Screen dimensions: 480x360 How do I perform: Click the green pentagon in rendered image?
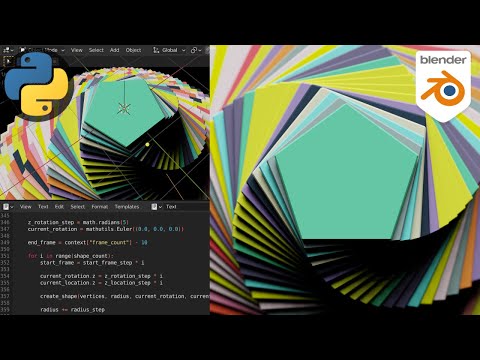coord(347,177)
